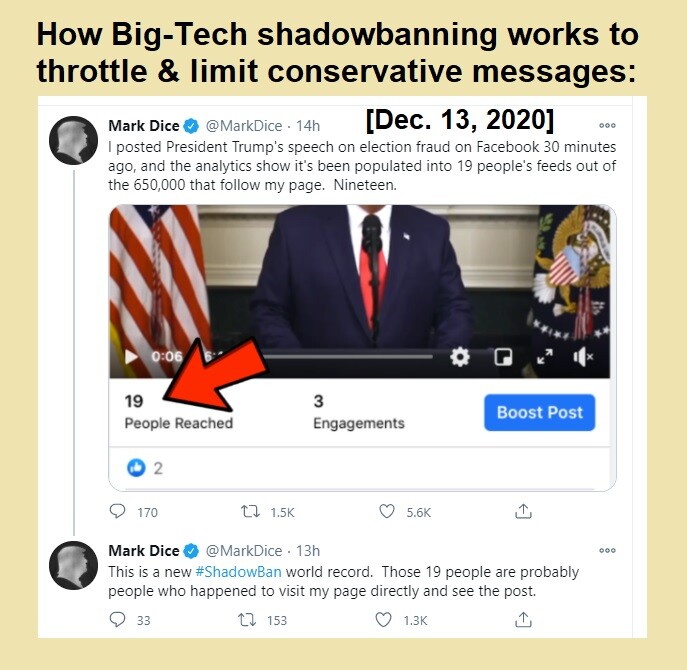687x670 pixels.
Task: Unmute the video speaker icon
Action: (x=583, y=357)
